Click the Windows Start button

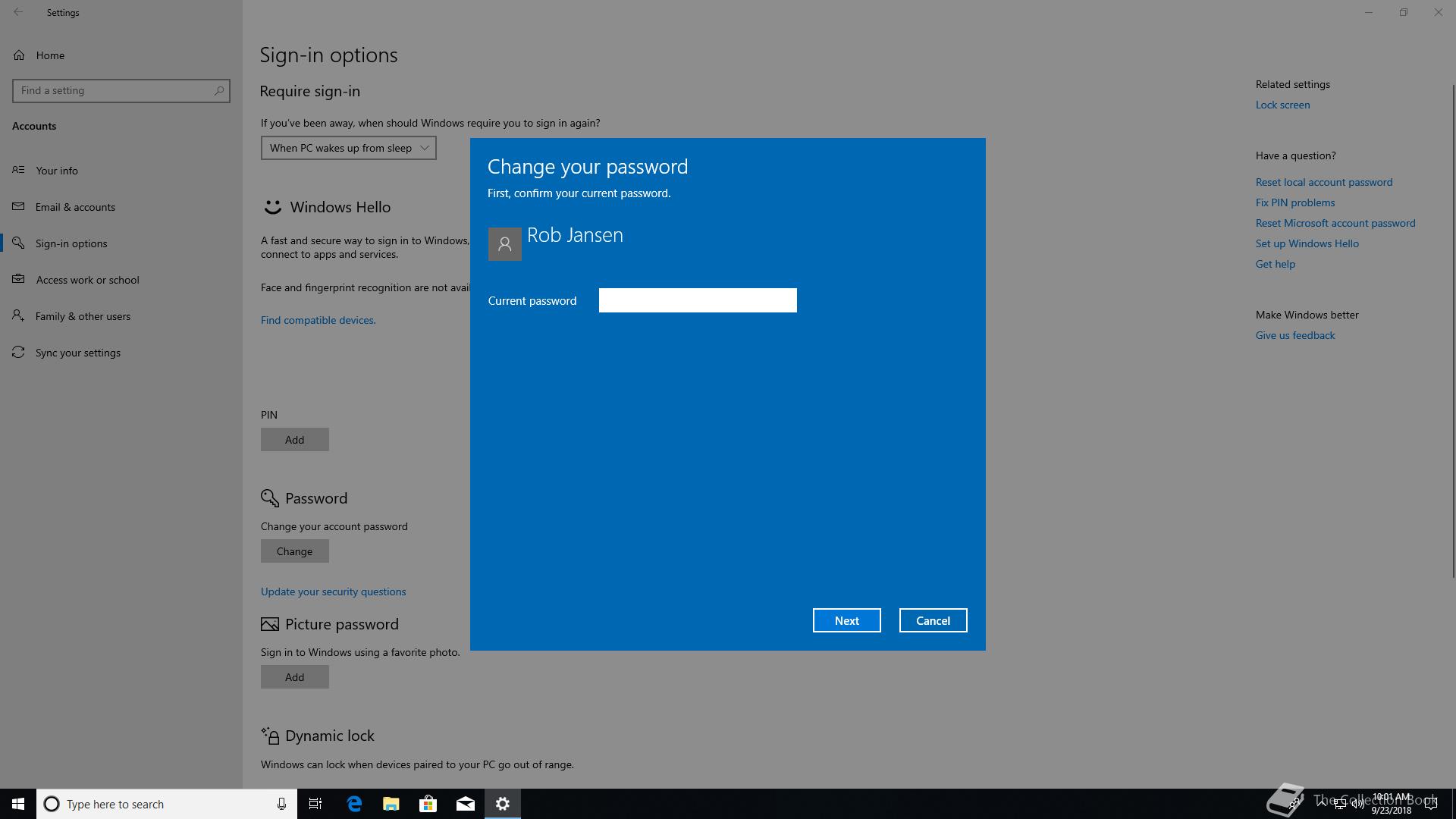tap(18, 804)
